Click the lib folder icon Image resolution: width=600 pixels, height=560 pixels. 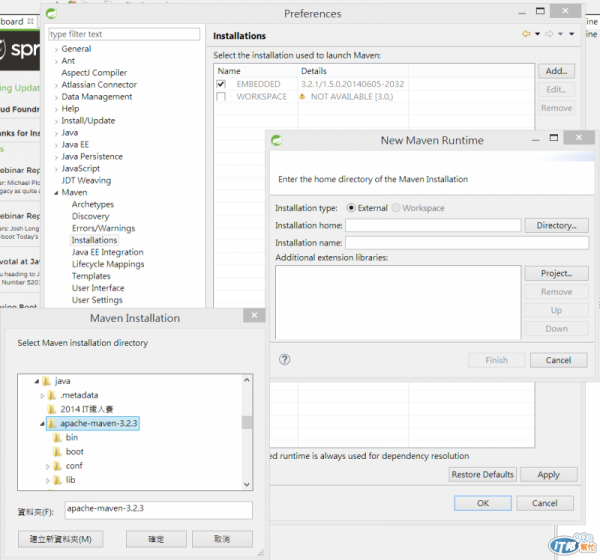[x=57, y=480]
